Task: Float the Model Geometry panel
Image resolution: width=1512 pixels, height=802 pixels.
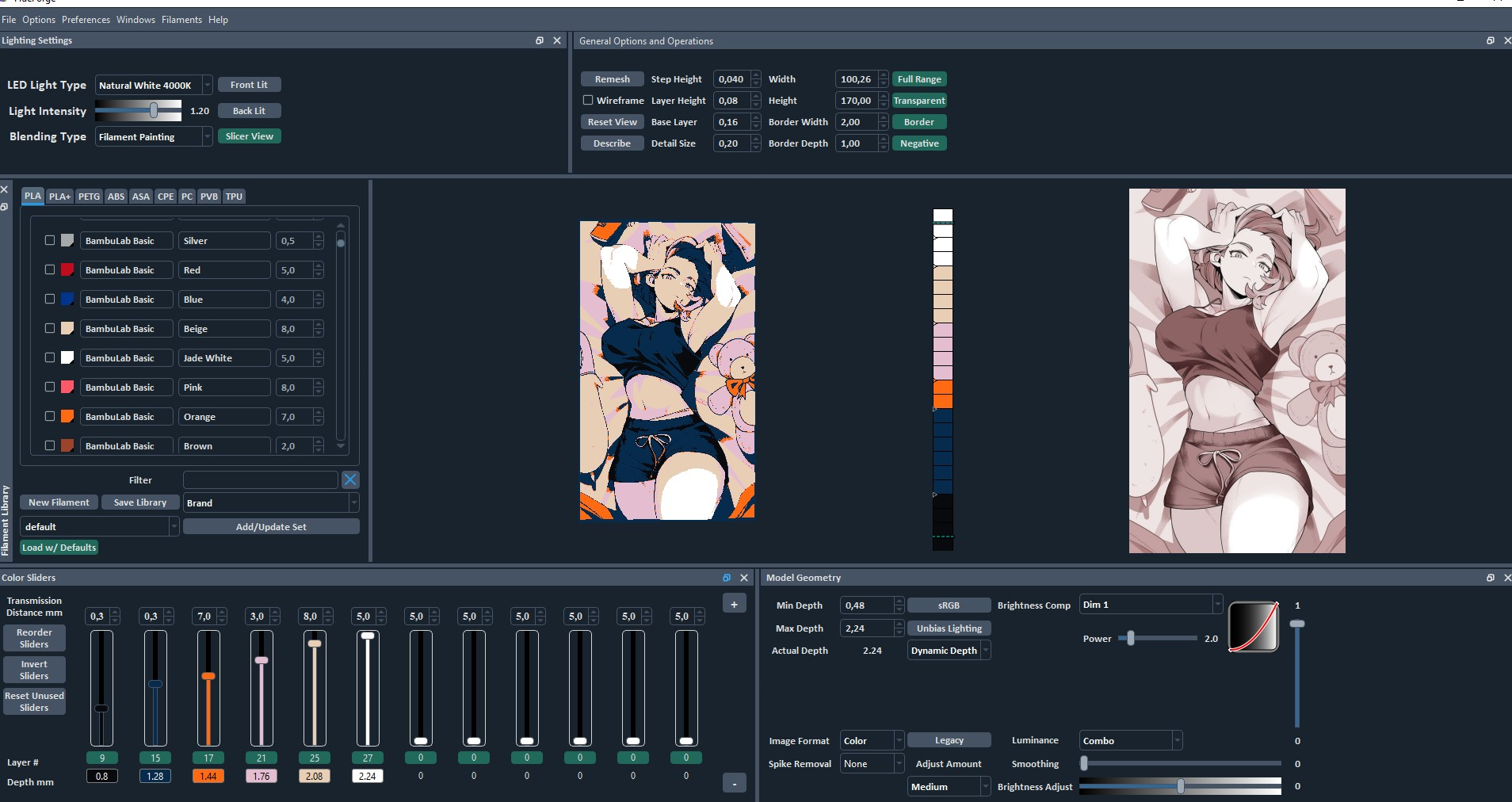Action: coord(1491,578)
